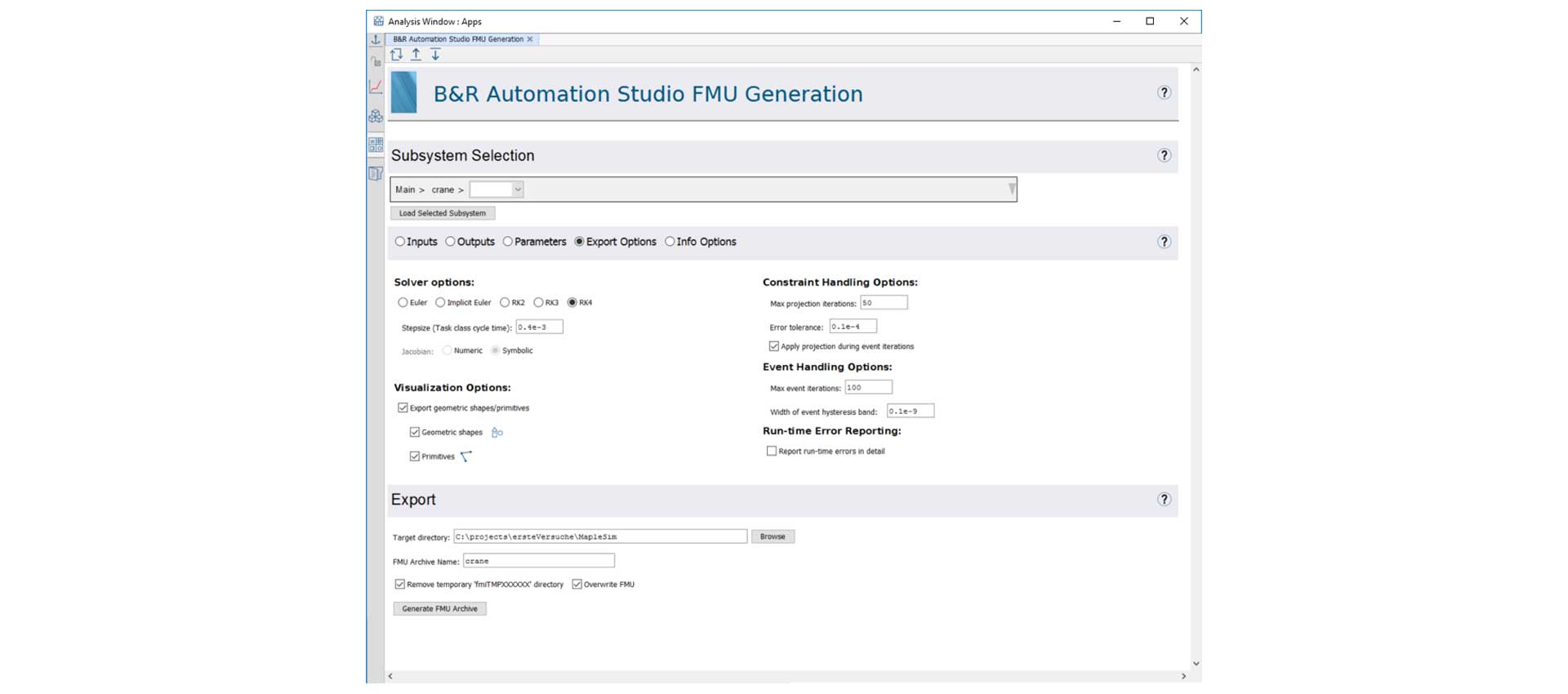The height and width of the screenshot is (694, 1568).
Task: Choose the RK3 solver
Action: tap(538, 303)
